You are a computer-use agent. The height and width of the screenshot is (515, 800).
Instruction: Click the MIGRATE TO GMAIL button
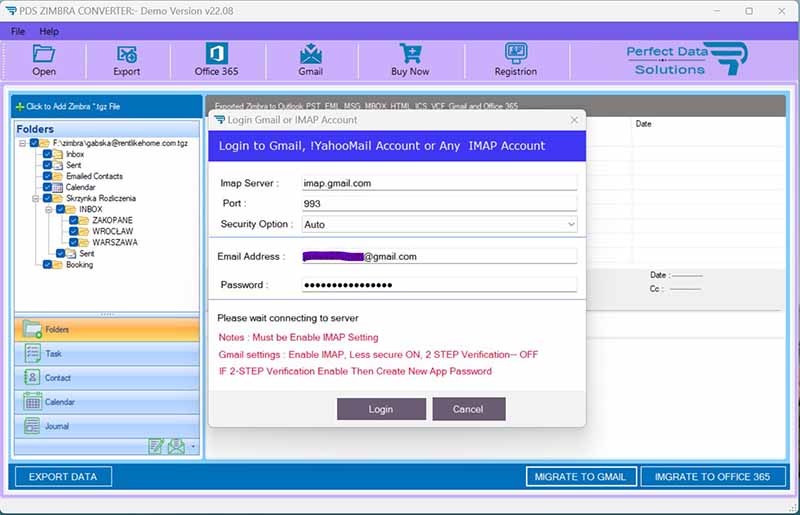[581, 477]
